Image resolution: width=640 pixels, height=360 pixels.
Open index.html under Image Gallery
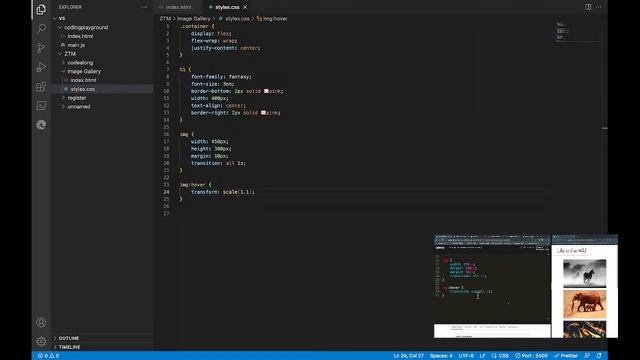point(83,80)
